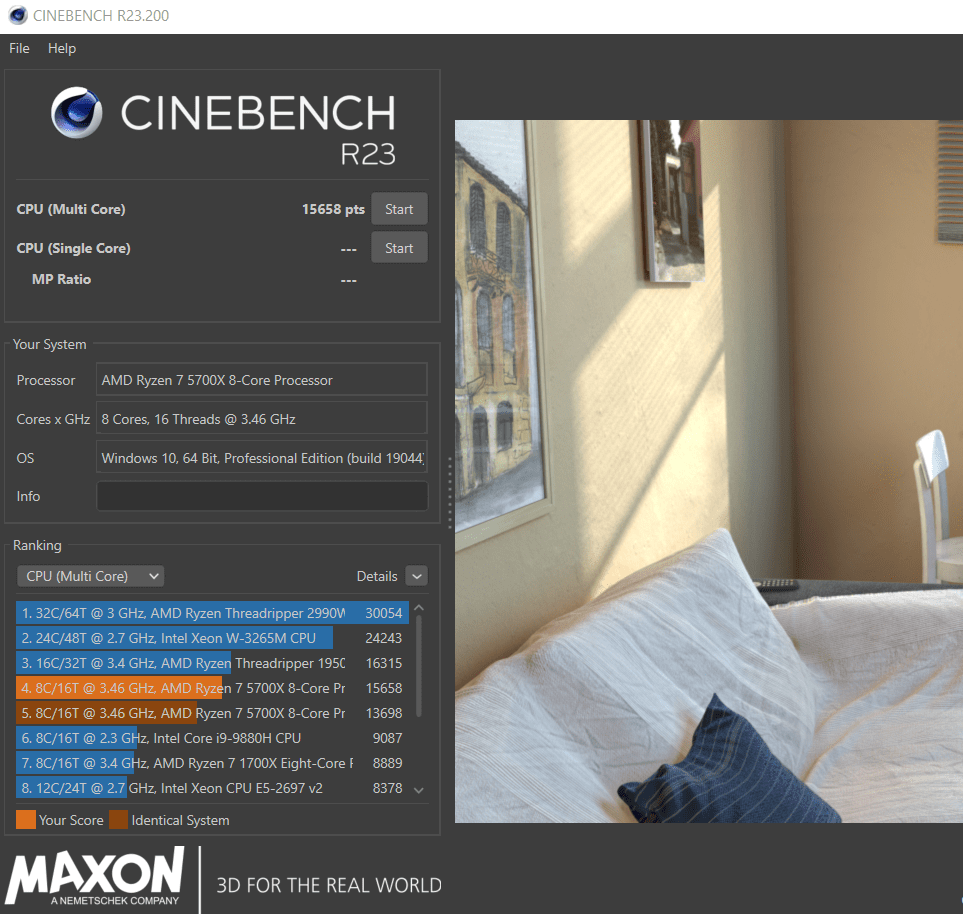Click the rendered room preview image
The width and height of the screenshot is (963, 914).
click(x=709, y=471)
